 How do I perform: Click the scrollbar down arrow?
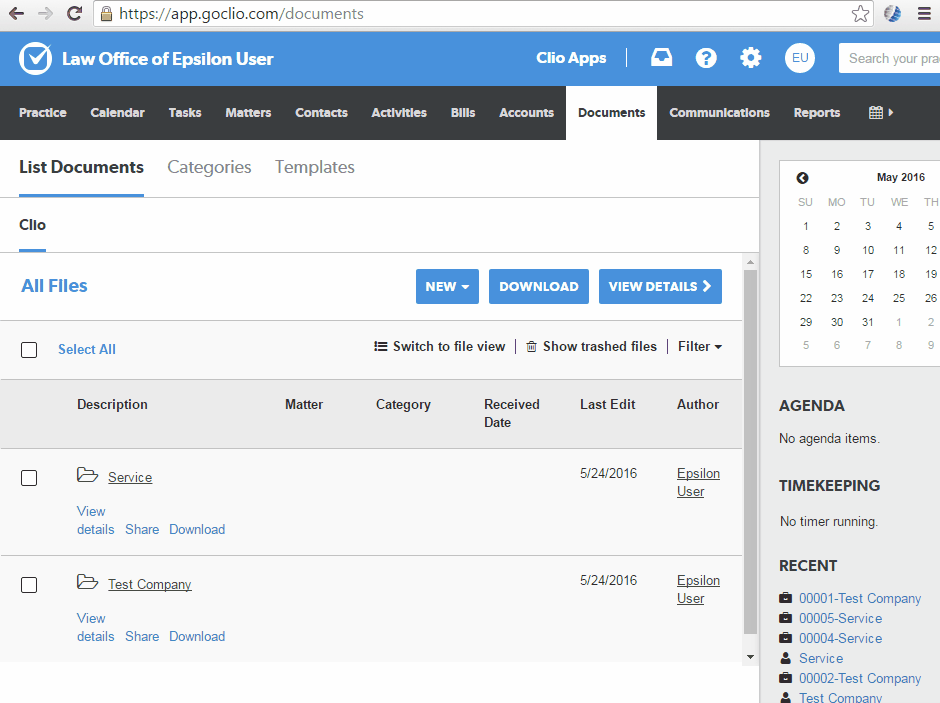click(750, 657)
